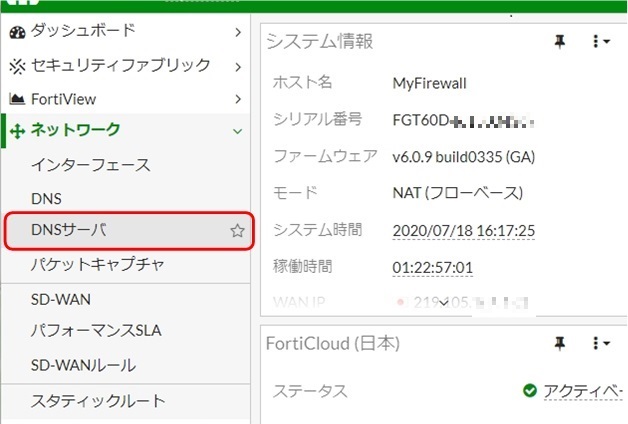Open FortiCloud widget options menu
The image size is (628, 424).
tap(600, 343)
